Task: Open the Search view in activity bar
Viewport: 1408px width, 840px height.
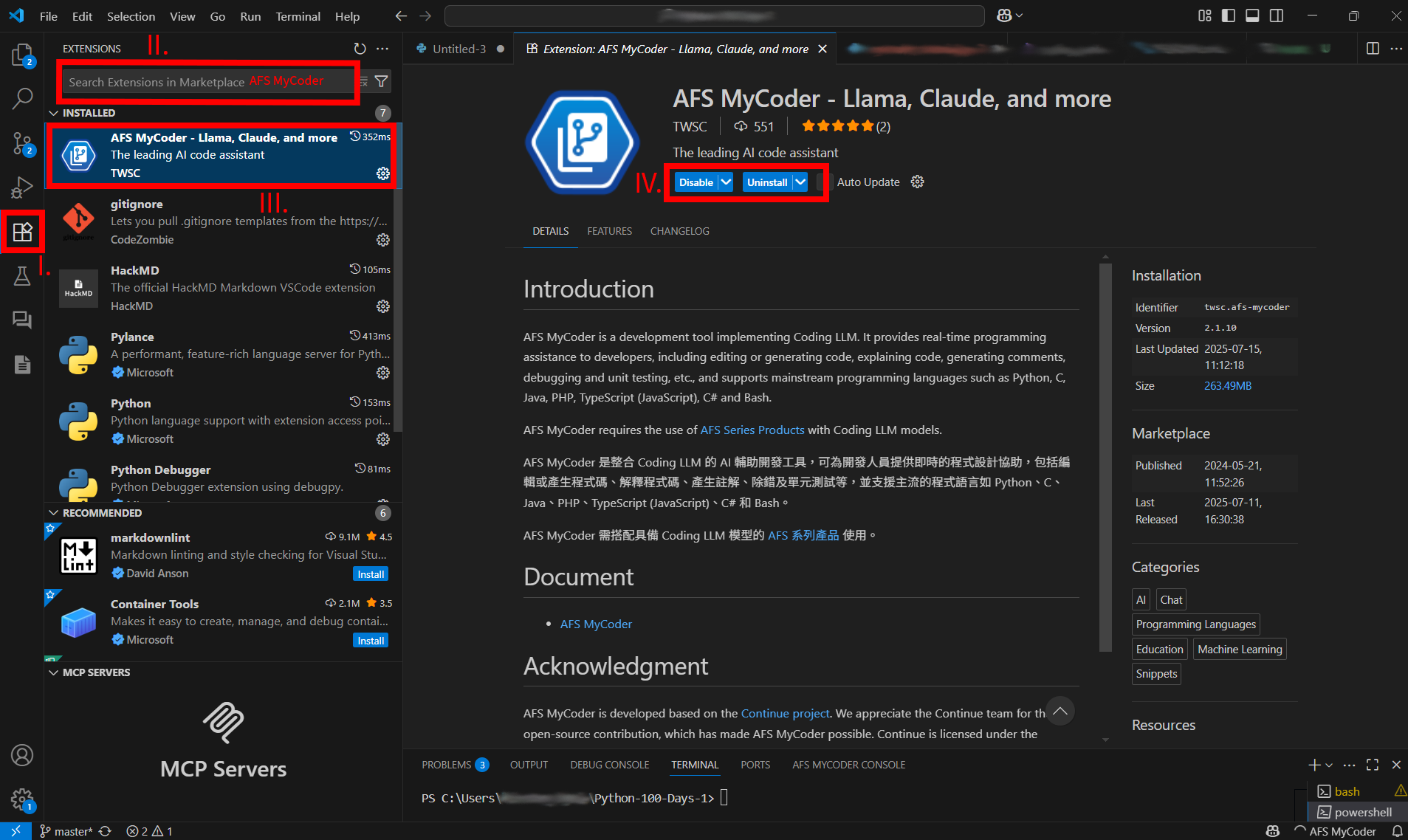Action: pyautogui.click(x=22, y=98)
